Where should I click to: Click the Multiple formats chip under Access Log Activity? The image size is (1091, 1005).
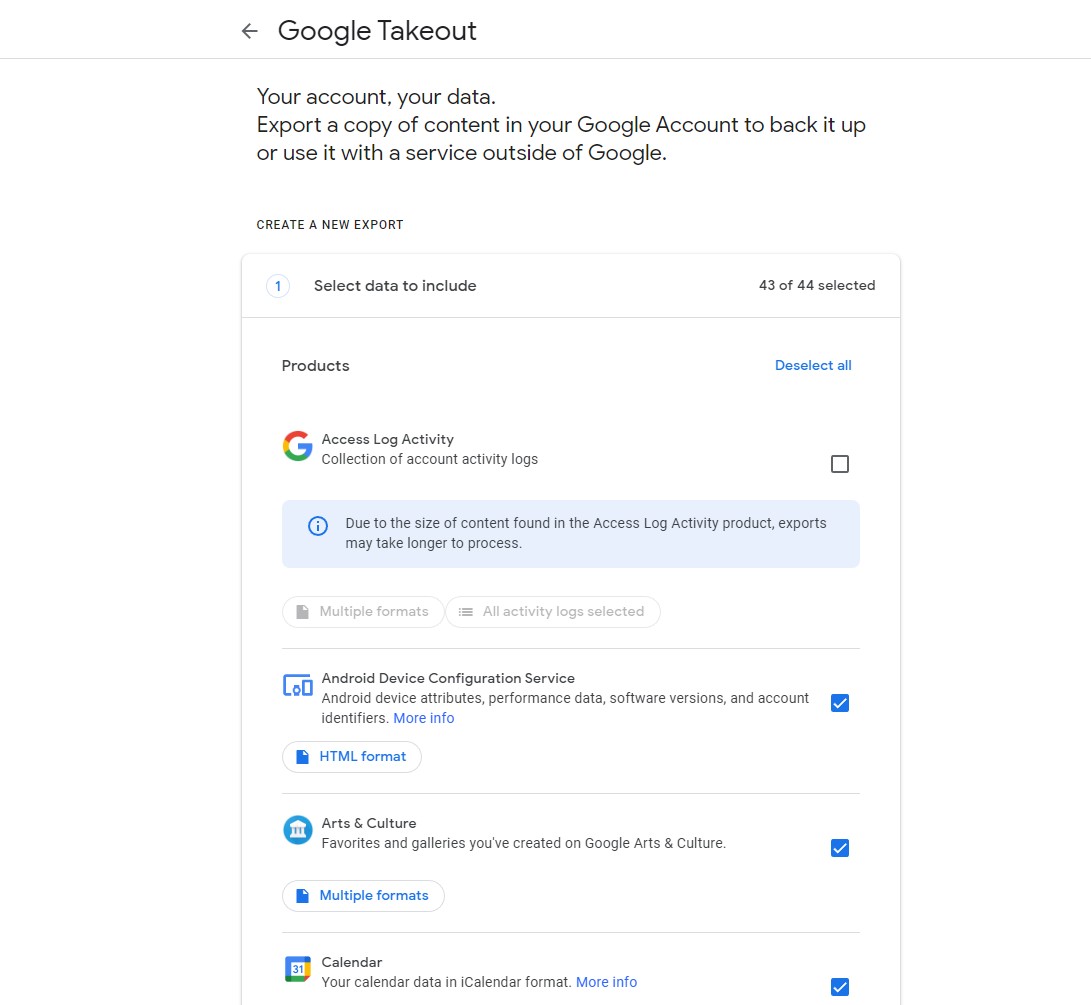[x=363, y=612]
